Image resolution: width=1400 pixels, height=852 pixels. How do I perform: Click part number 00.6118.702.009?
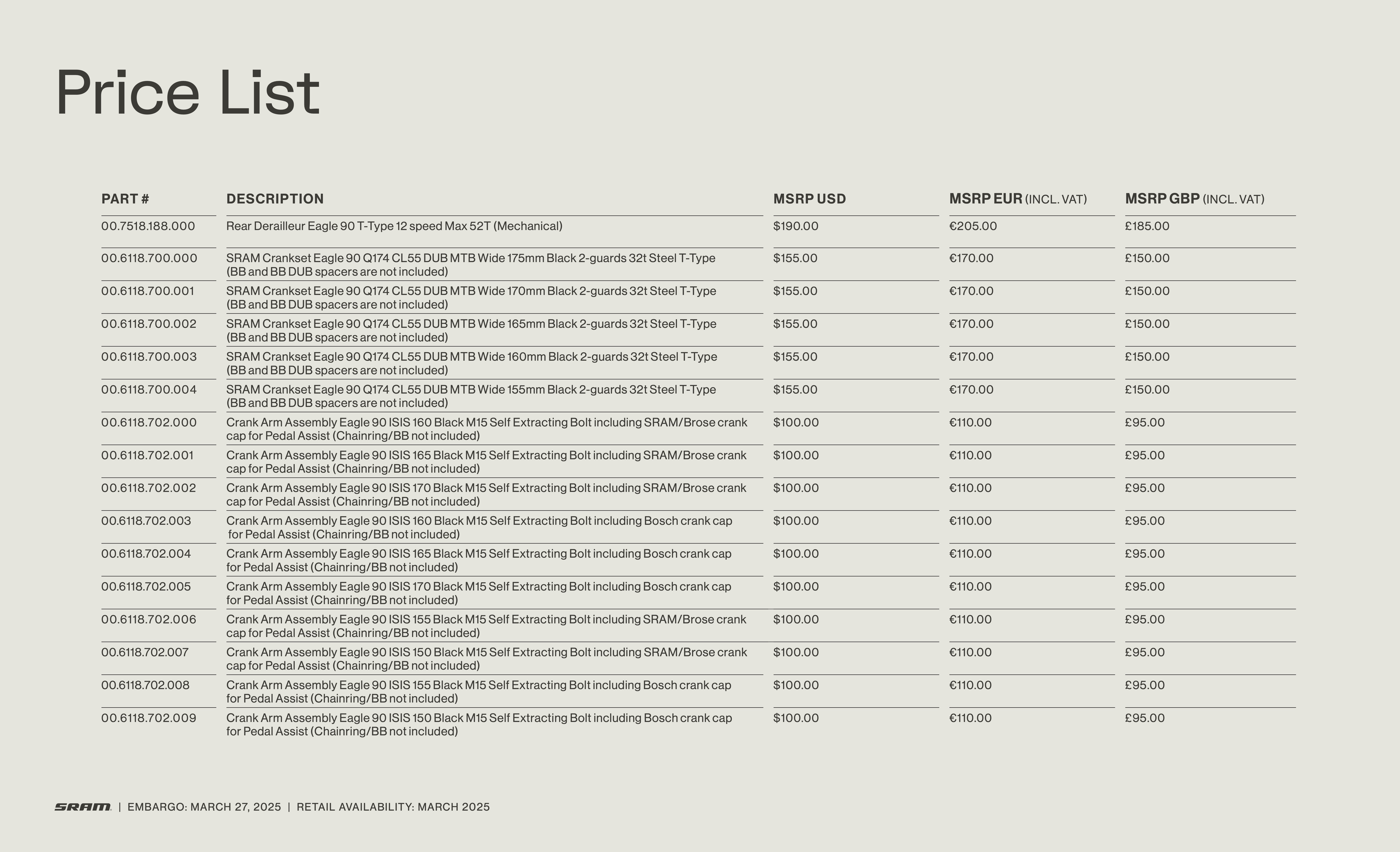coord(149,718)
